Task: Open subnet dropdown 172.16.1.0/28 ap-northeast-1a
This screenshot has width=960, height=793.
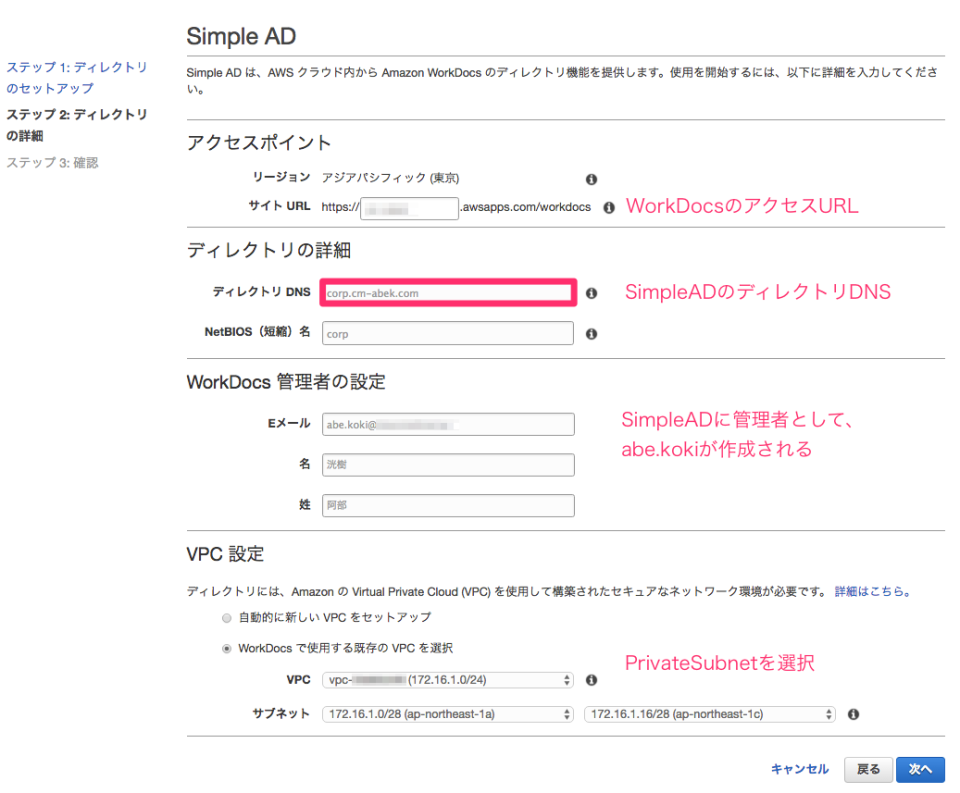Action: pos(448,714)
